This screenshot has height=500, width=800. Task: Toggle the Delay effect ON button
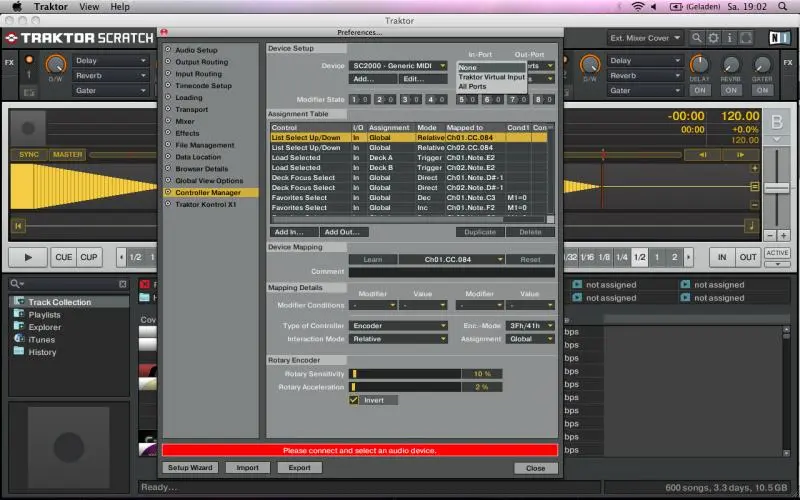point(700,90)
